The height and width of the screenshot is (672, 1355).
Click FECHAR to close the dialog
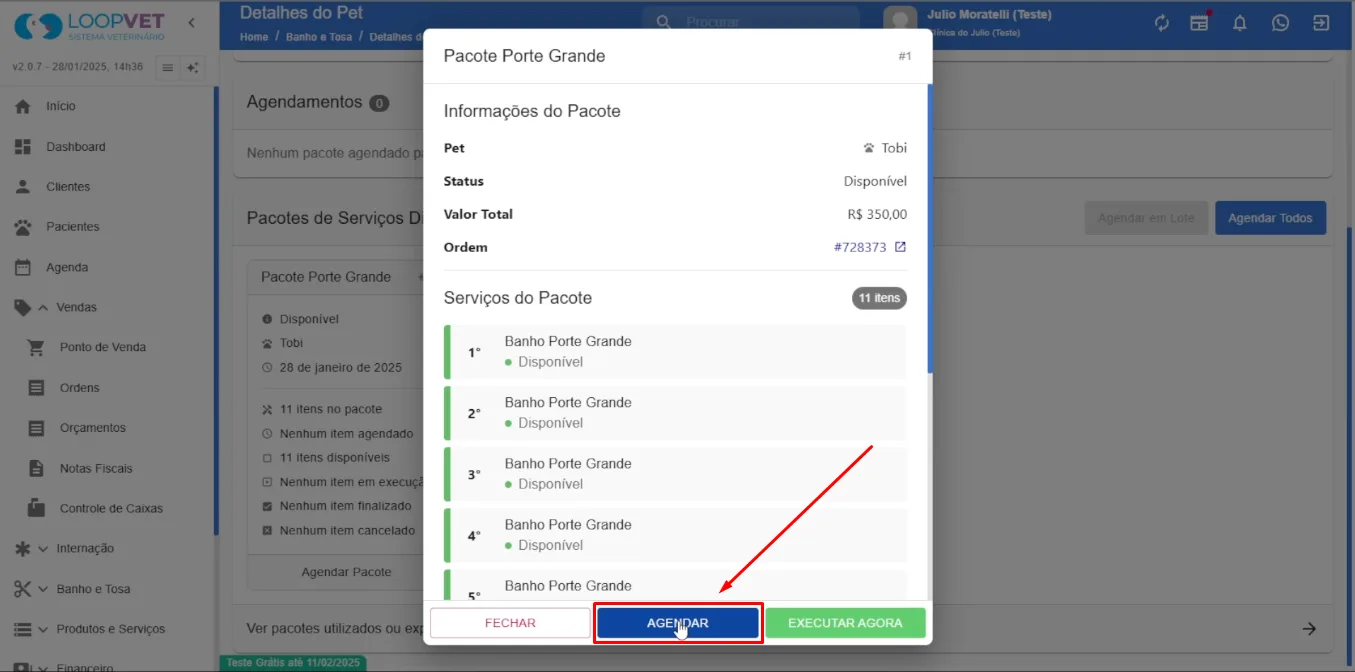click(x=510, y=623)
